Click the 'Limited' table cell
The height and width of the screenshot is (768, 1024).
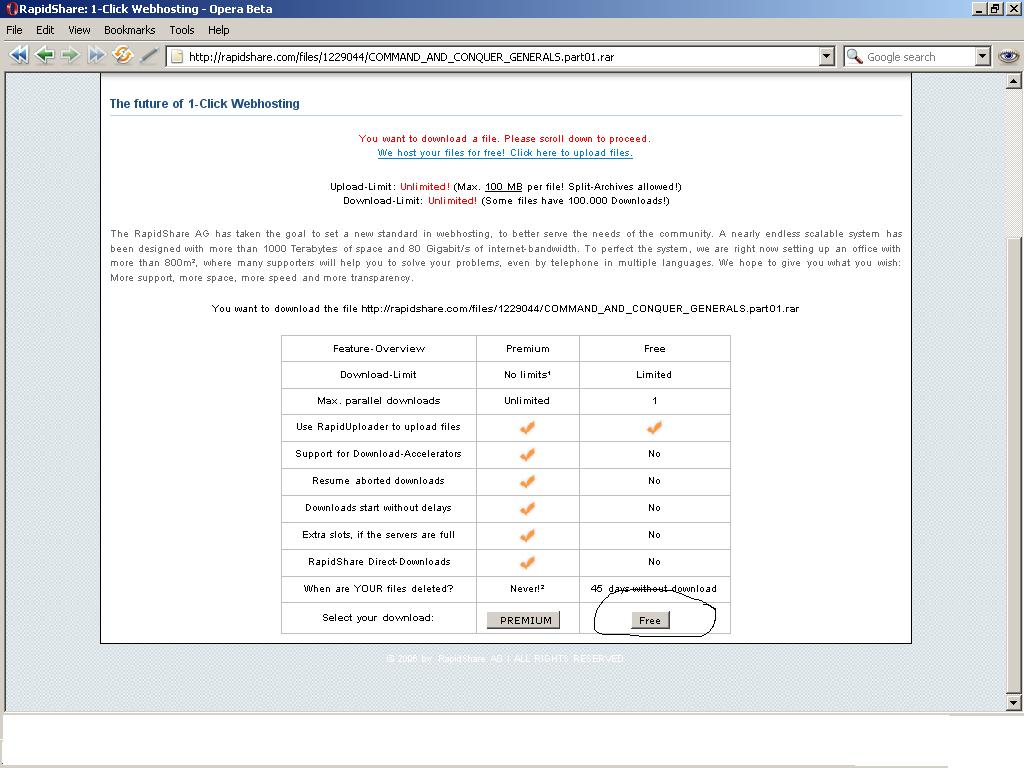(654, 375)
